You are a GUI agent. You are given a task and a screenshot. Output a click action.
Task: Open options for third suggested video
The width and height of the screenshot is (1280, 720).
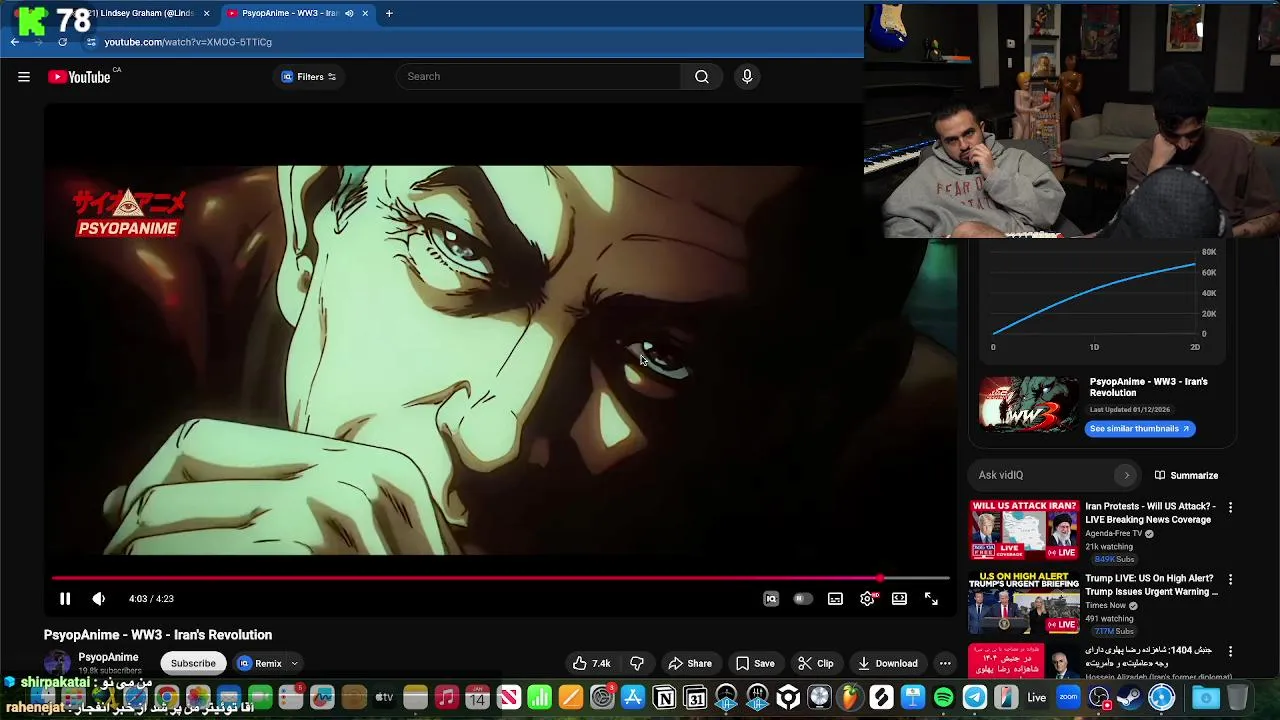point(1230,652)
